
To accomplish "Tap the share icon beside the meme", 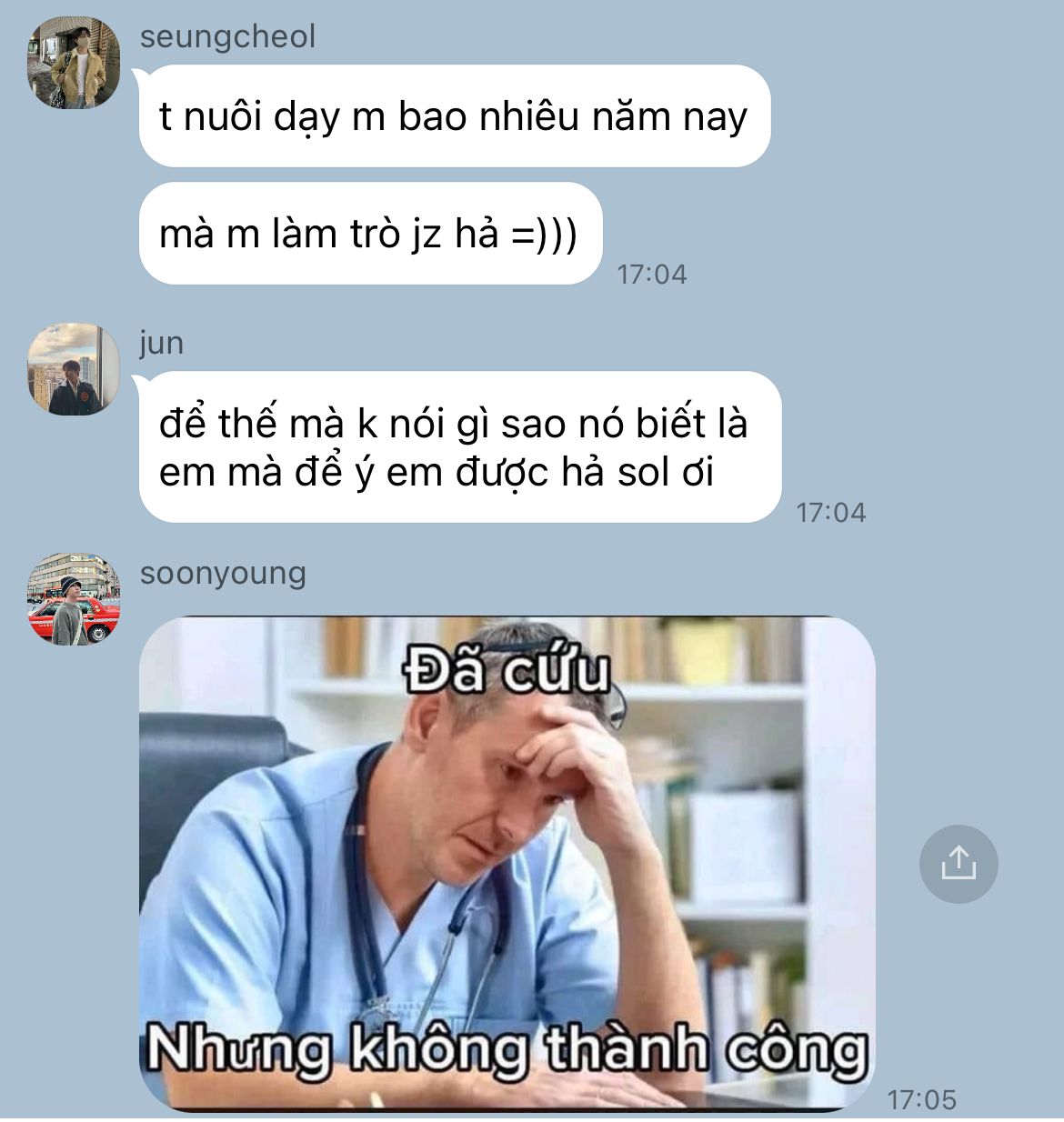I will 959,863.
